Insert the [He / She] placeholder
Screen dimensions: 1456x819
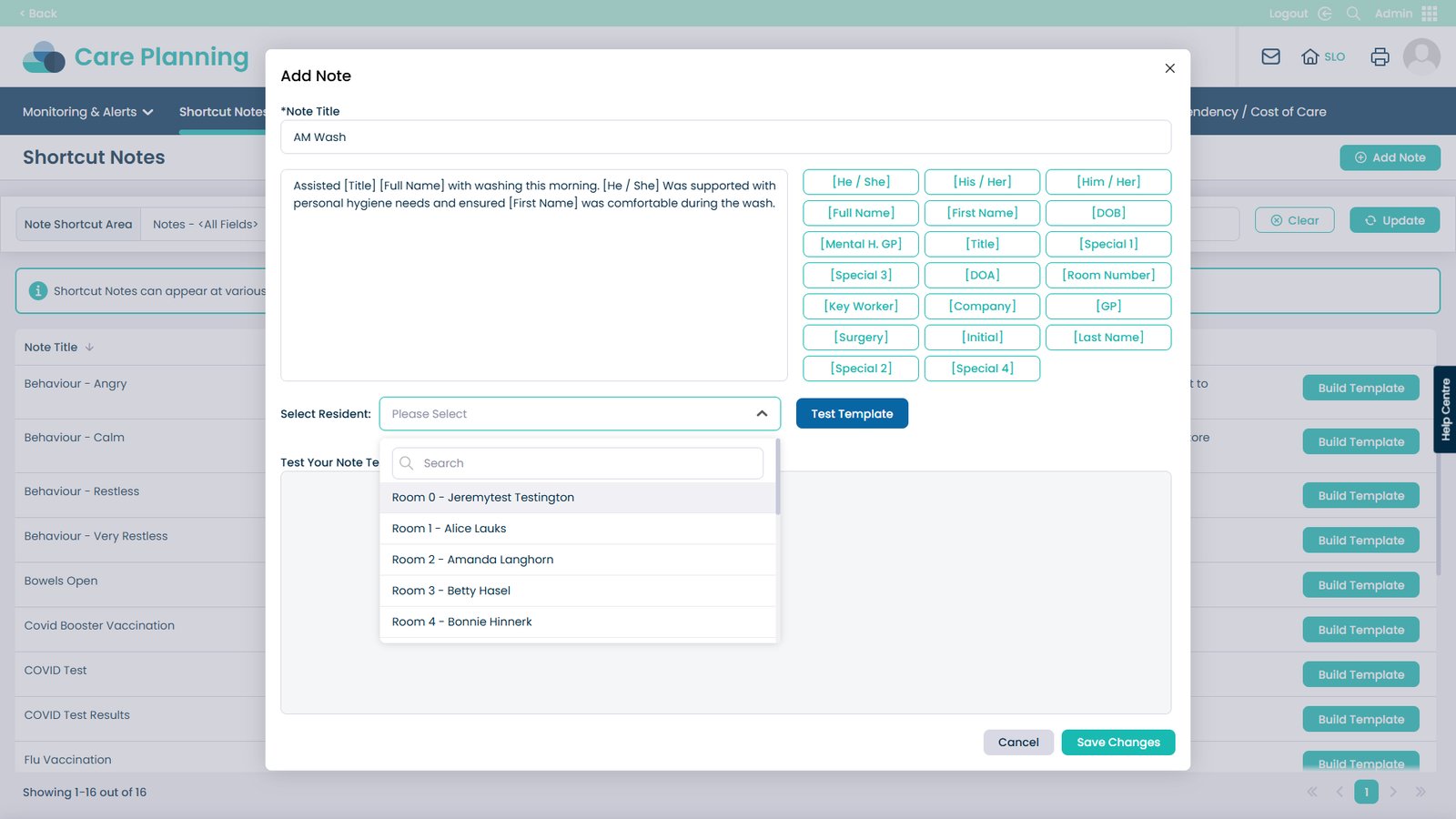[861, 182]
